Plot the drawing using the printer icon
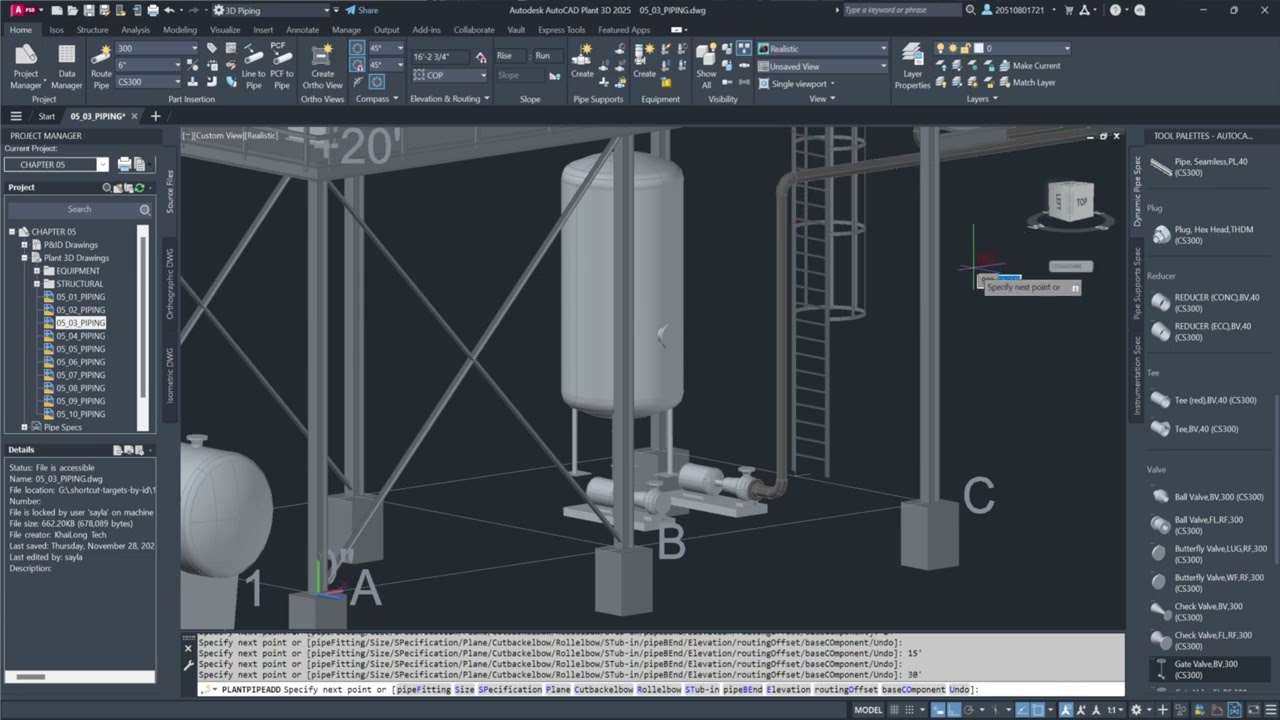This screenshot has height=720, width=1280. click(153, 10)
